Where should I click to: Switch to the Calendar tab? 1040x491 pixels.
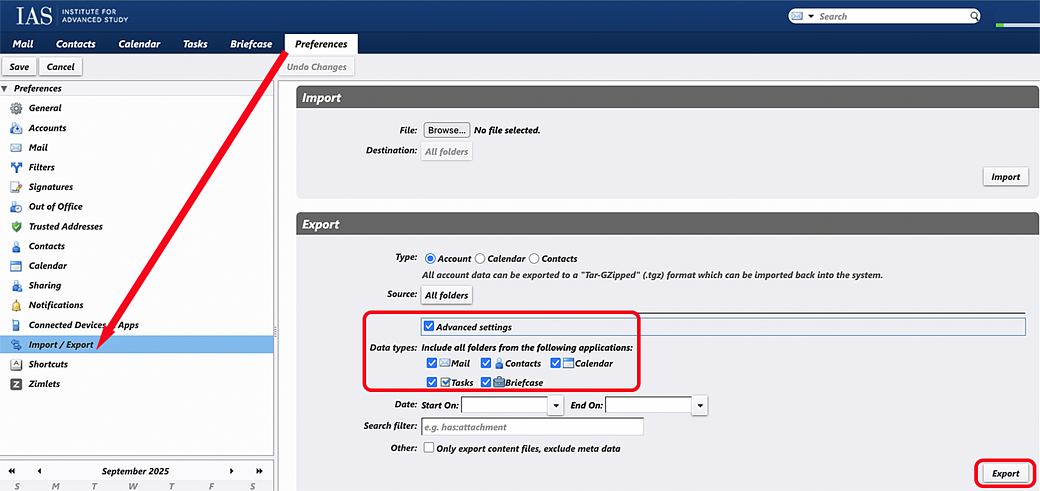tap(139, 44)
